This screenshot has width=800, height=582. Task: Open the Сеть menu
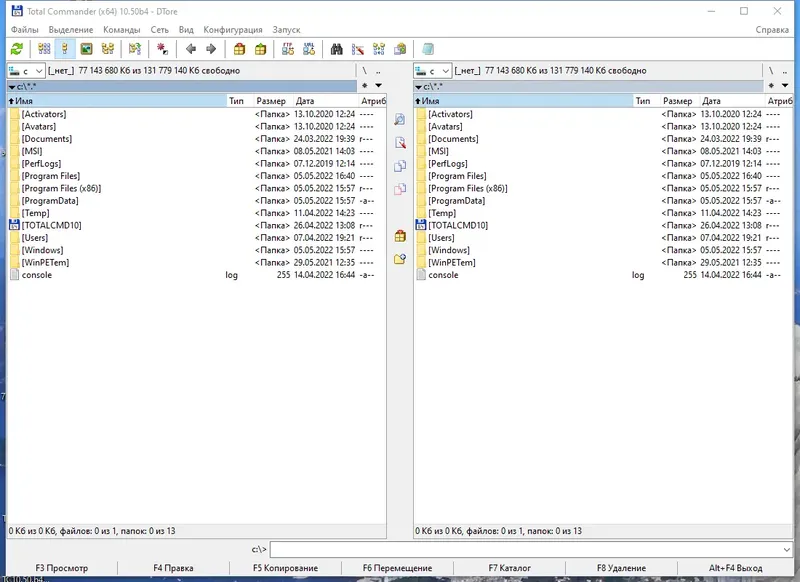[x=159, y=30]
